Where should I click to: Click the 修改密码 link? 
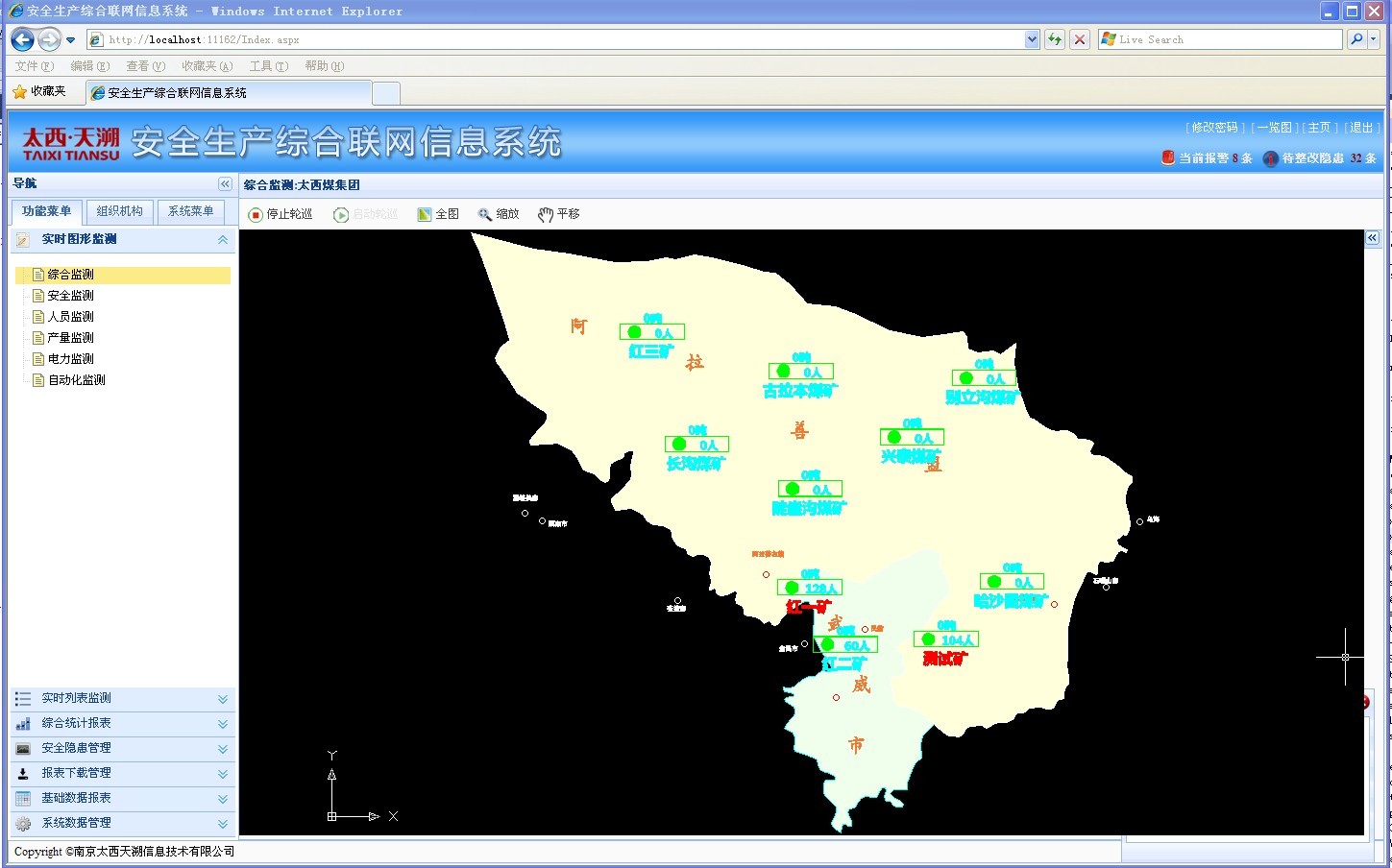click(1214, 128)
